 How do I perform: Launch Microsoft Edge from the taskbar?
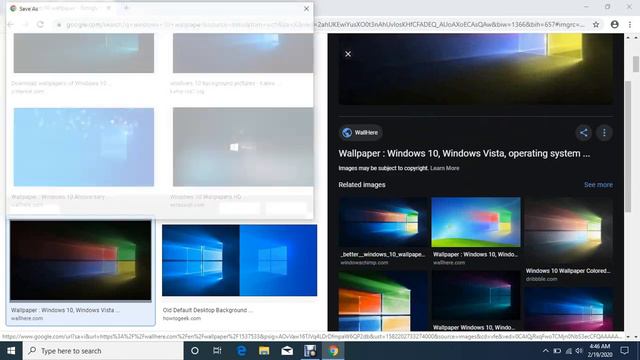pos(241,351)
